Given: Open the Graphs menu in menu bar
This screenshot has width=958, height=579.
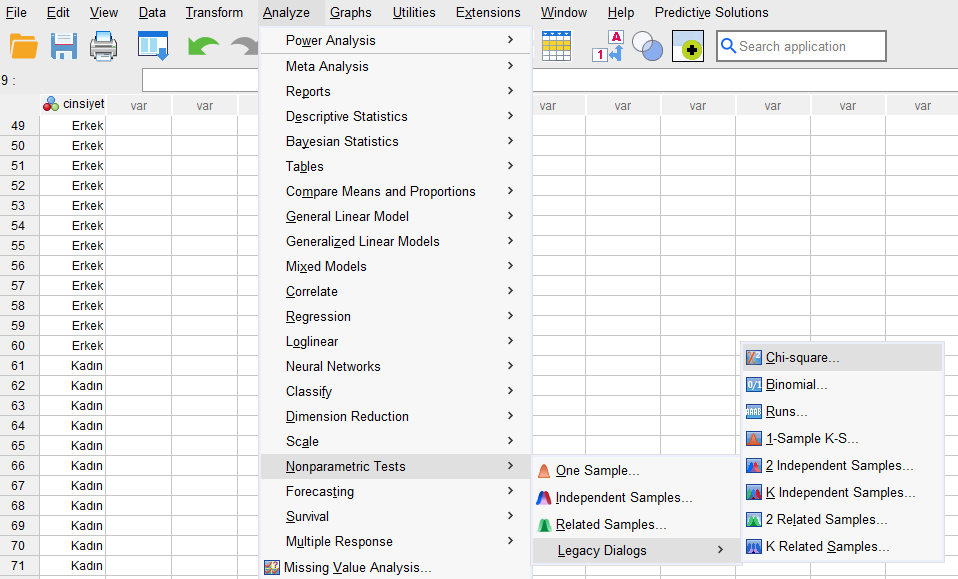Looking at the screenshot, I should 350,13.
